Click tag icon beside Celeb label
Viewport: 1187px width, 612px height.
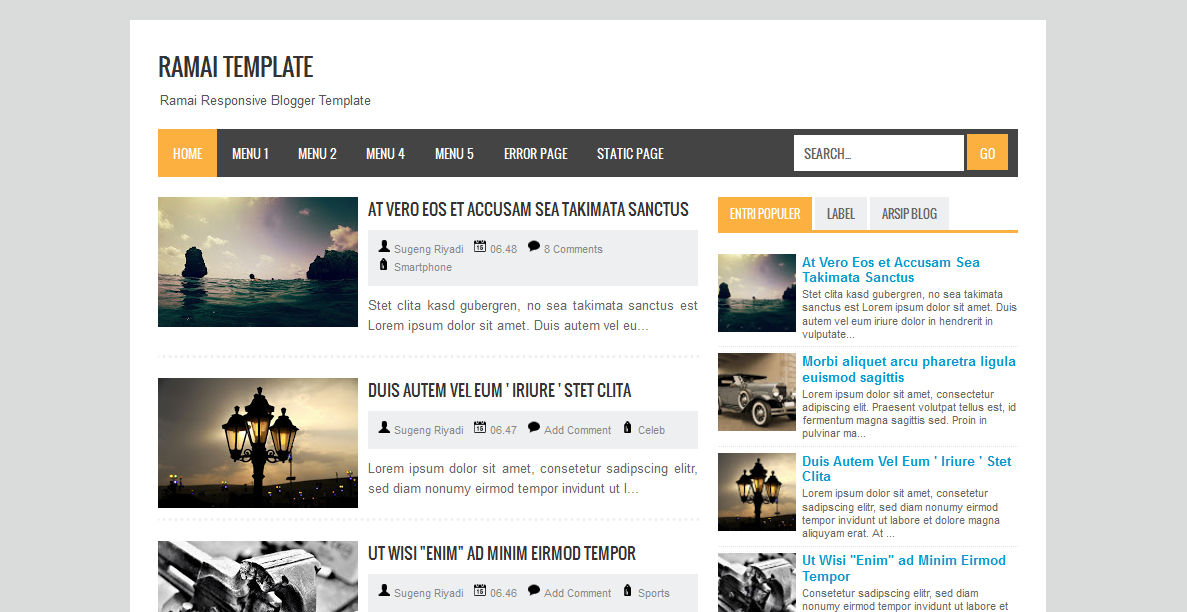628,427
